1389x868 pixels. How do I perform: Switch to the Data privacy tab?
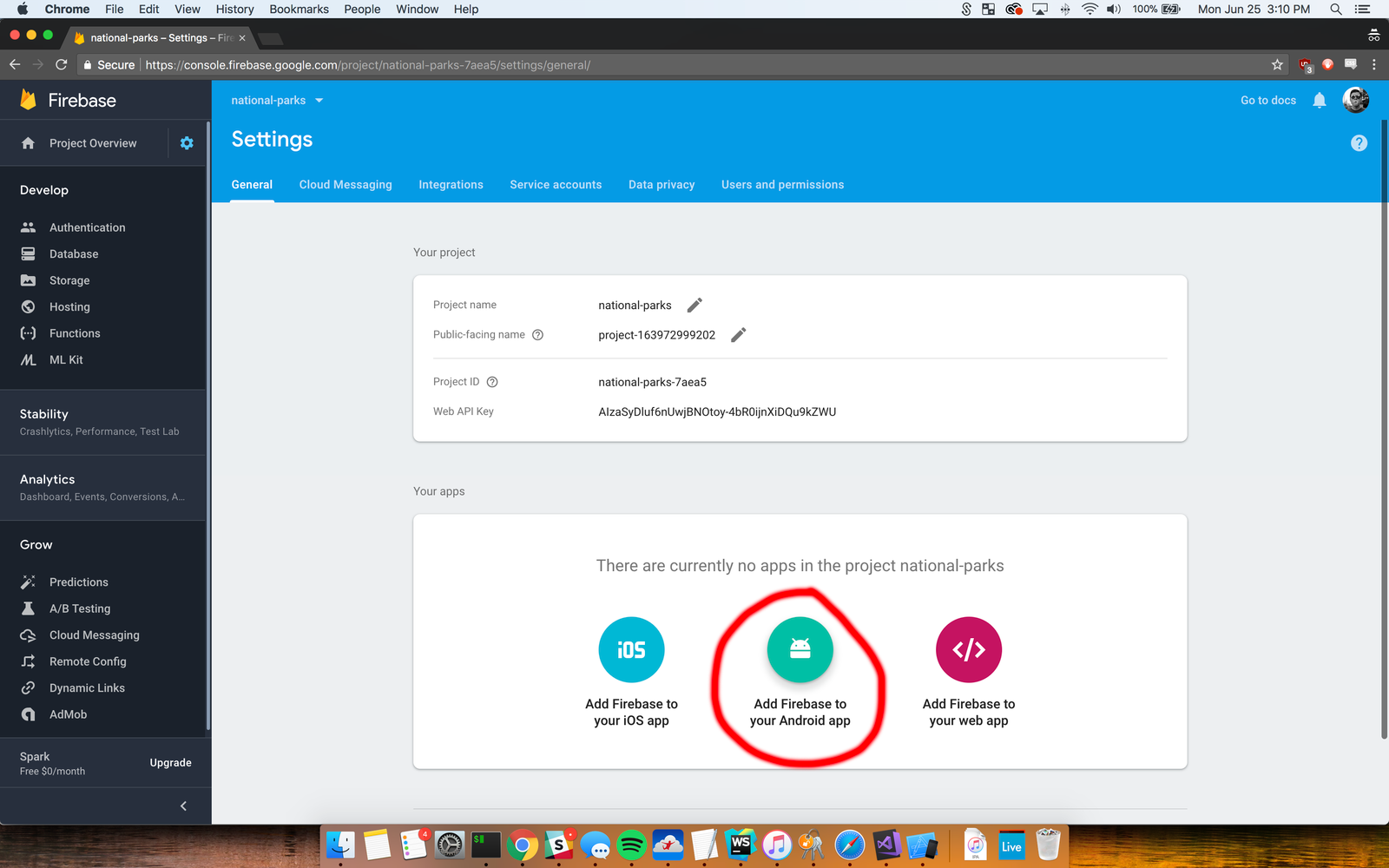662,185
